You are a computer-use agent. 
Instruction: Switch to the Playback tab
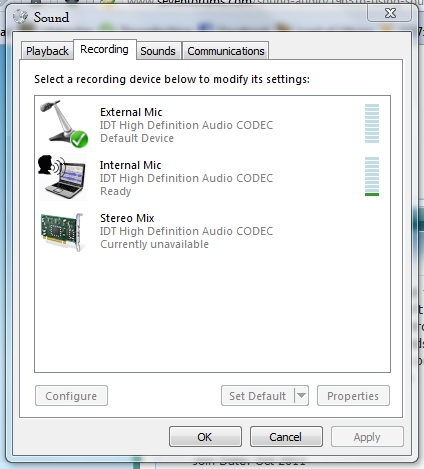pos(47,51)
